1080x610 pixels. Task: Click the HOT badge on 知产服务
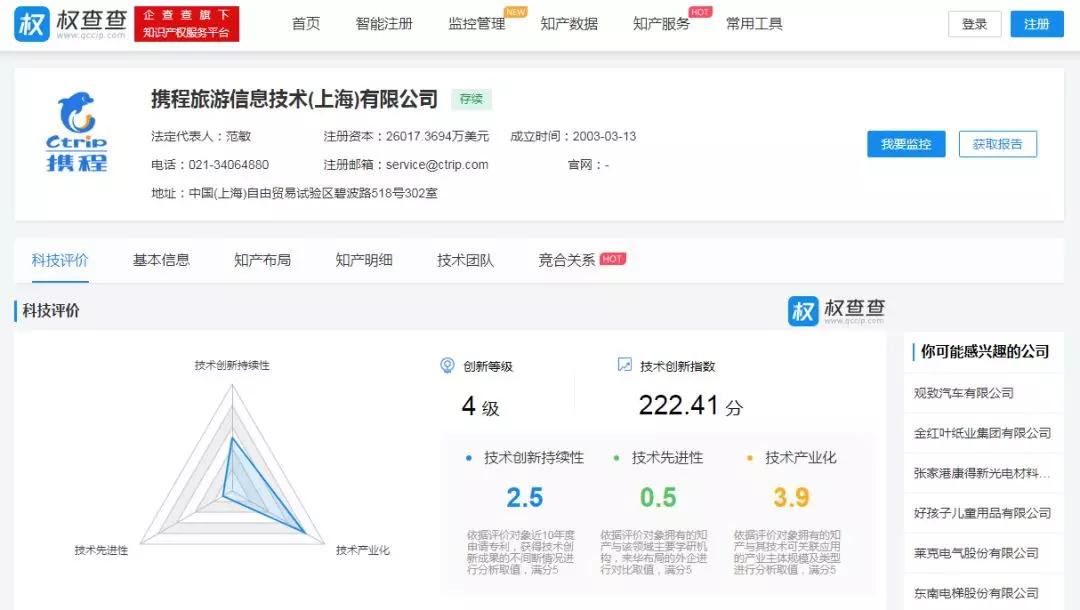(x=700, y=12)
